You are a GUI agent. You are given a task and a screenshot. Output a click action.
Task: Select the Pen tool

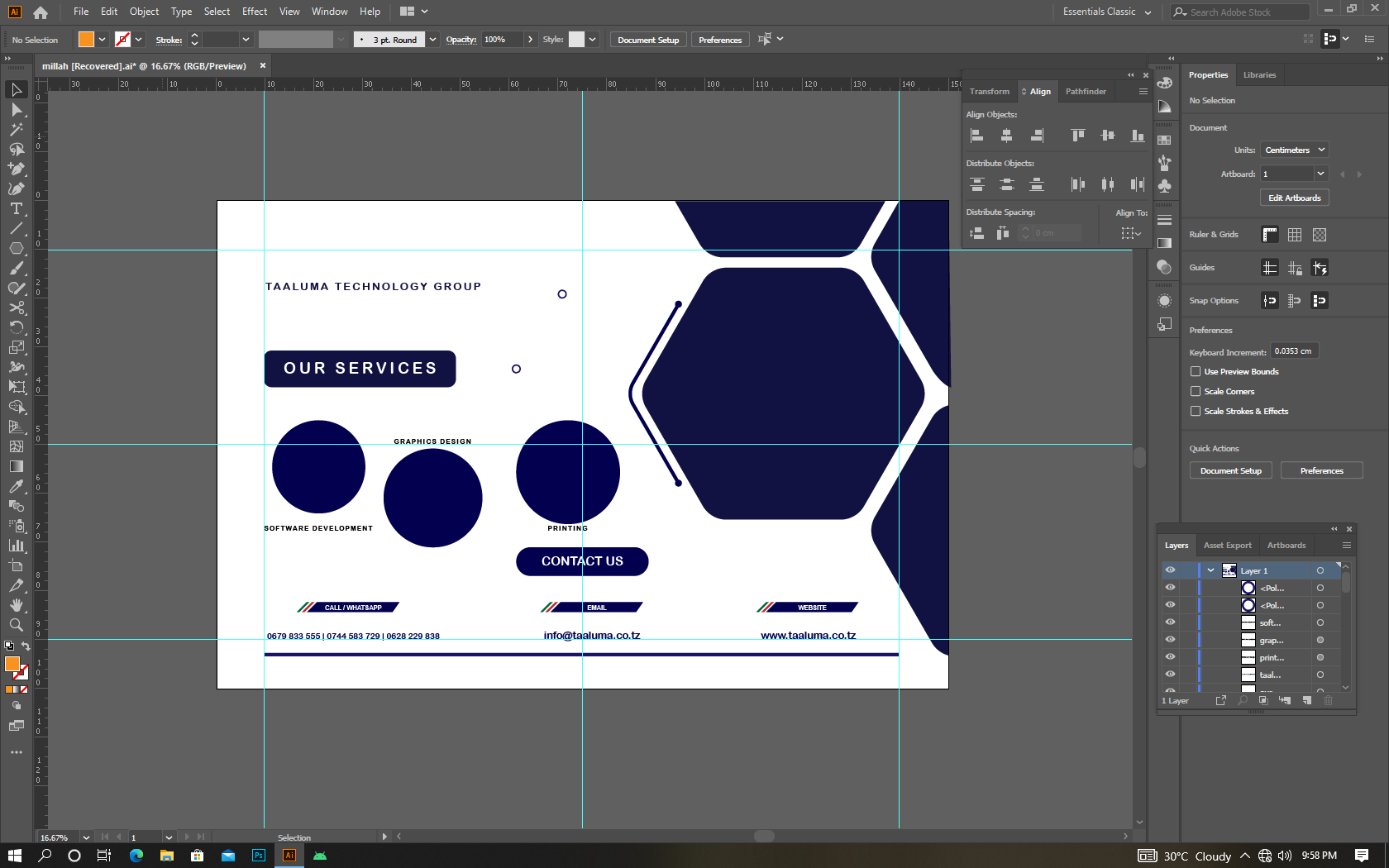click(17, 169)
